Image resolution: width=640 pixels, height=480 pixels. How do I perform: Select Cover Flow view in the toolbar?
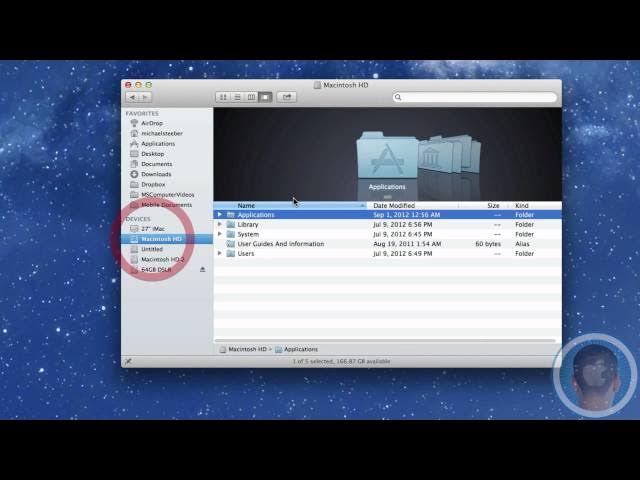tap(265, 97)
